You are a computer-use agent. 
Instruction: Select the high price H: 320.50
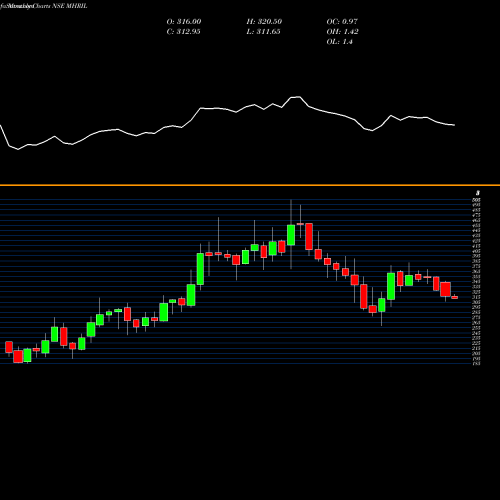264,22
